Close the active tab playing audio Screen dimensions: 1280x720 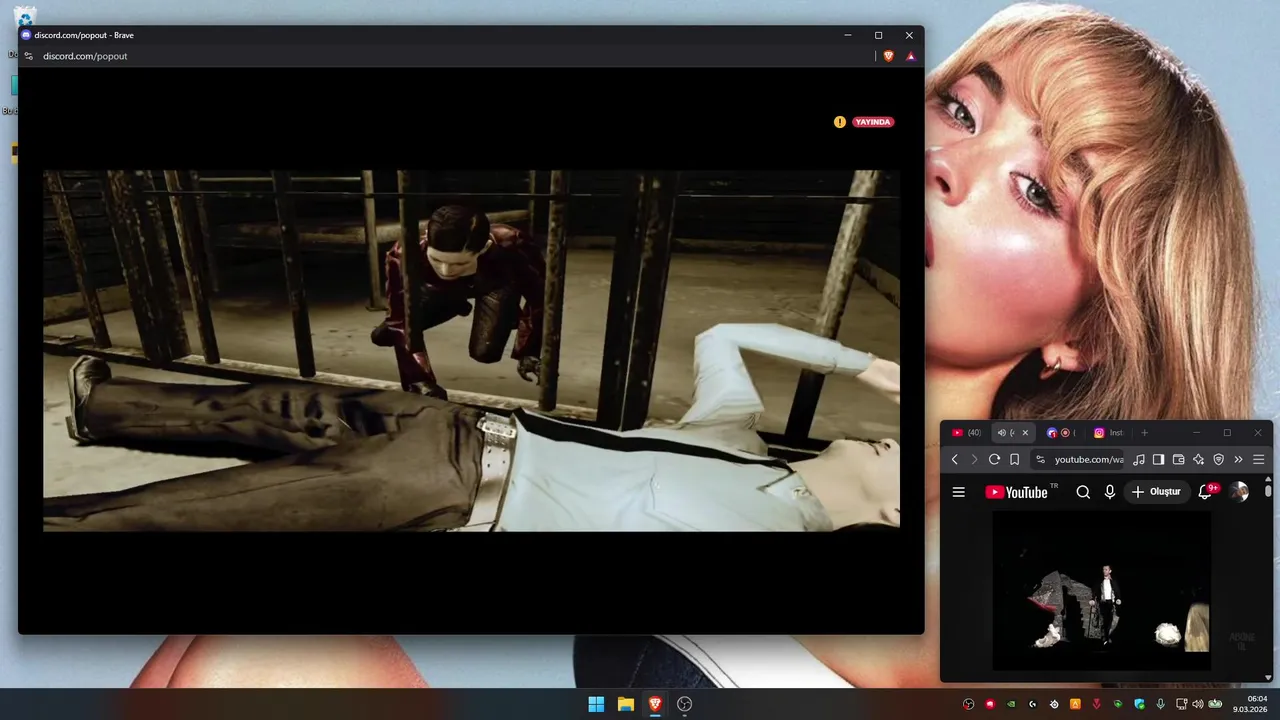coord(1025,433)
